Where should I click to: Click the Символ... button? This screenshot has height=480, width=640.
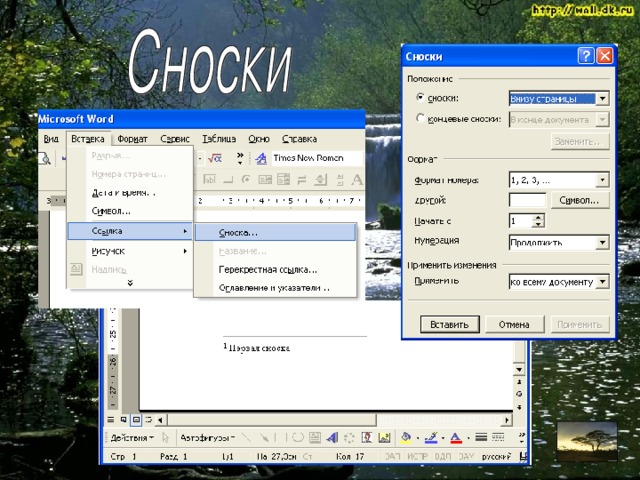580,200
